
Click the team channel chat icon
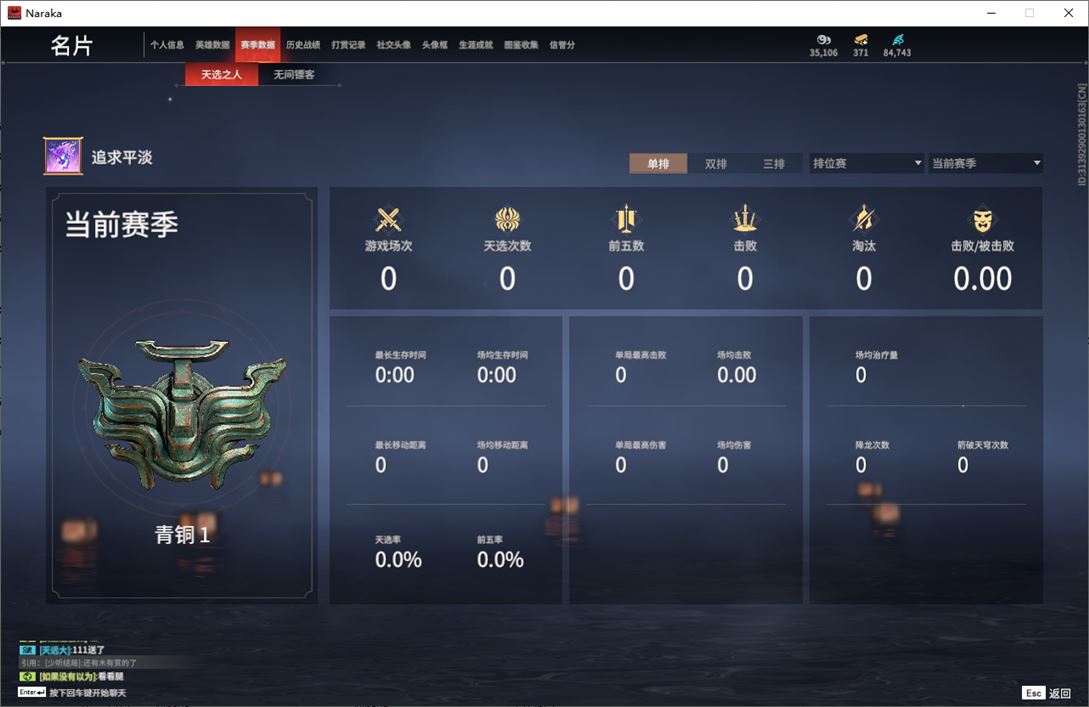pyautogui.click(x=27, y=649)
